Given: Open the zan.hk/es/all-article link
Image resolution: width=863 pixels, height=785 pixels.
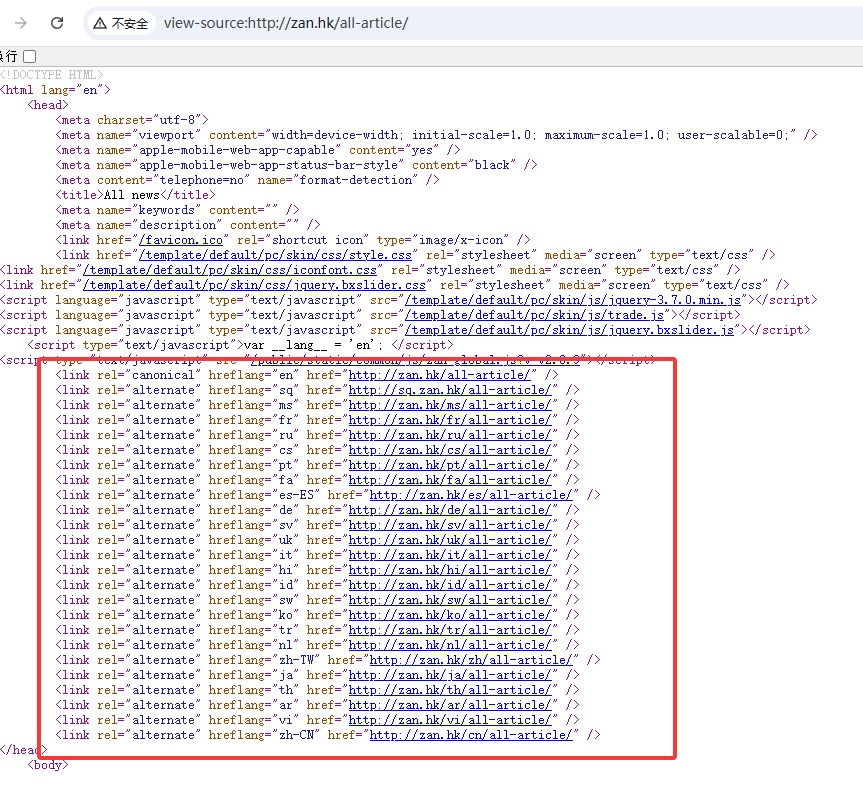Looking at the screenshot, I should tap(471, 495).
